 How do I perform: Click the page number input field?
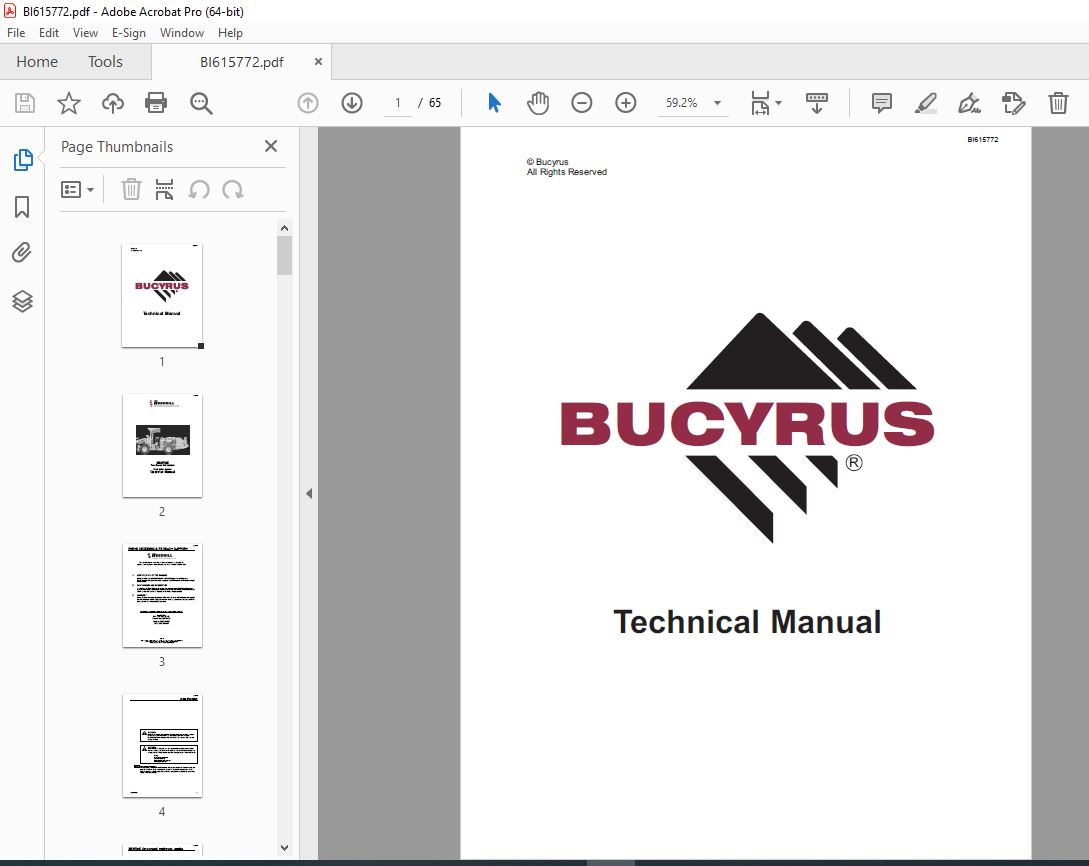point(397,103)
